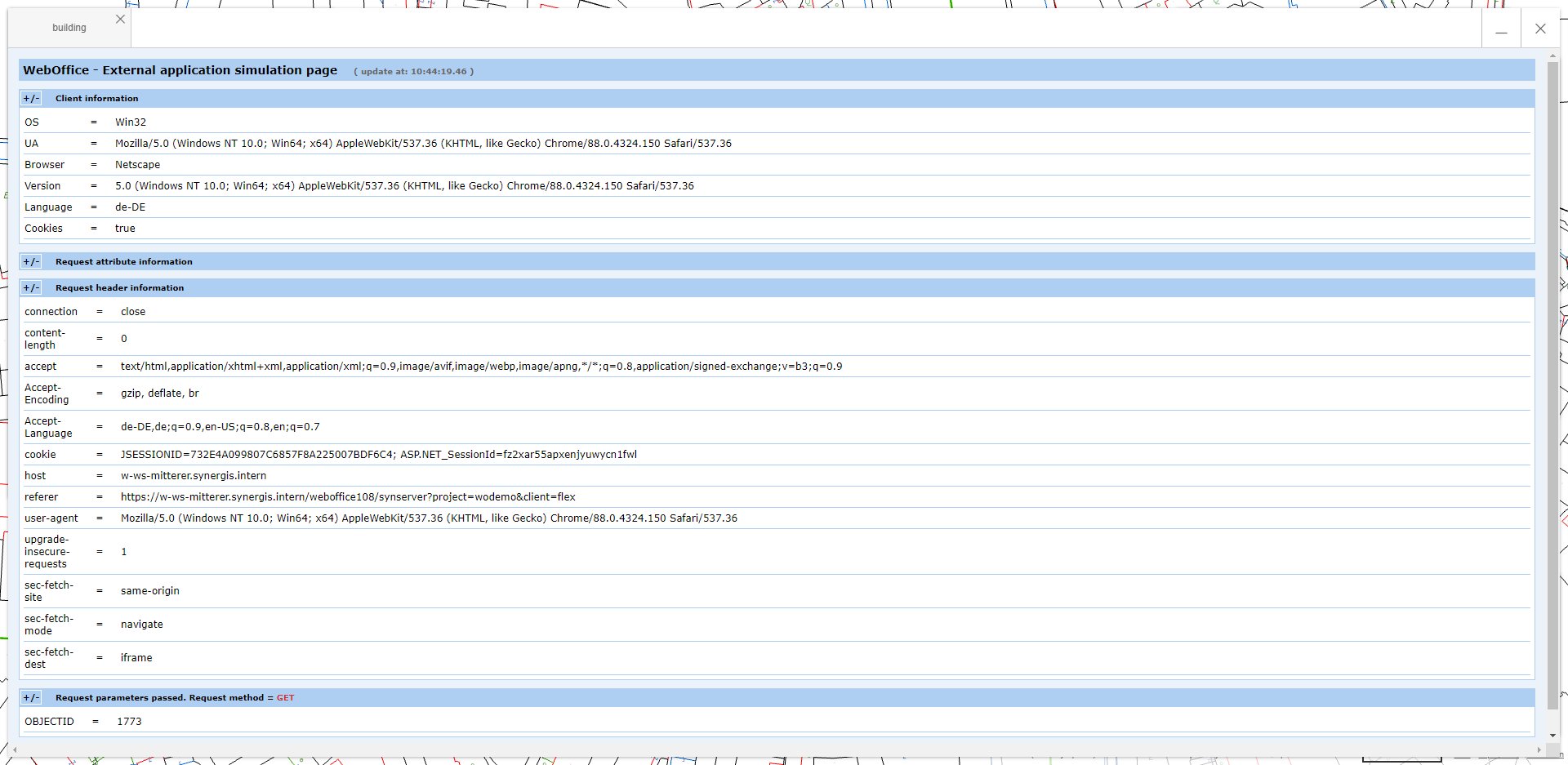Select the host value w-ws-mitterer.synergis.intern
The height and width of the screenshot is (765, 1568).
coord(194,475)
